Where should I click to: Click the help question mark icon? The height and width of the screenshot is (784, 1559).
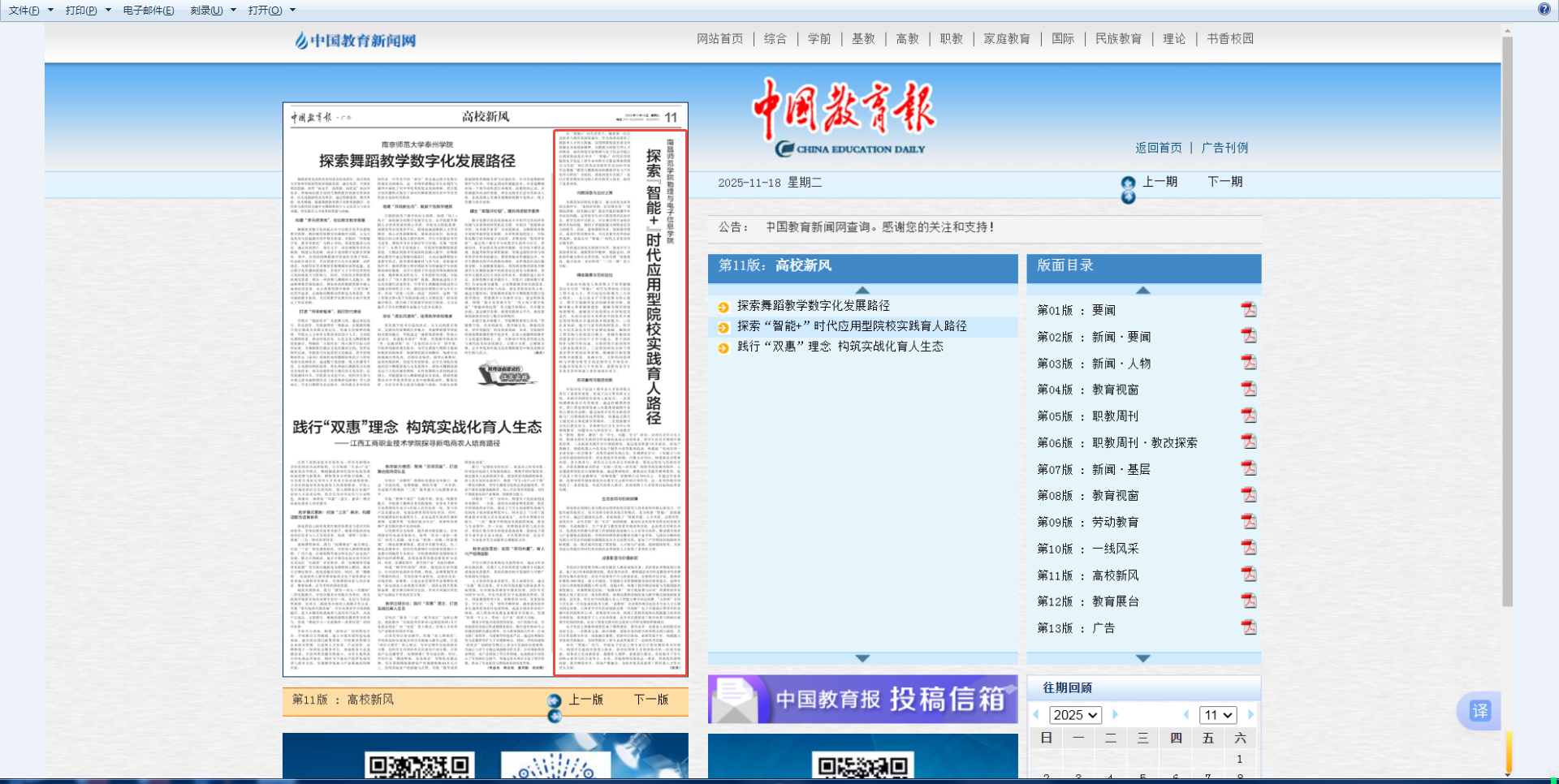(1544, 9)
